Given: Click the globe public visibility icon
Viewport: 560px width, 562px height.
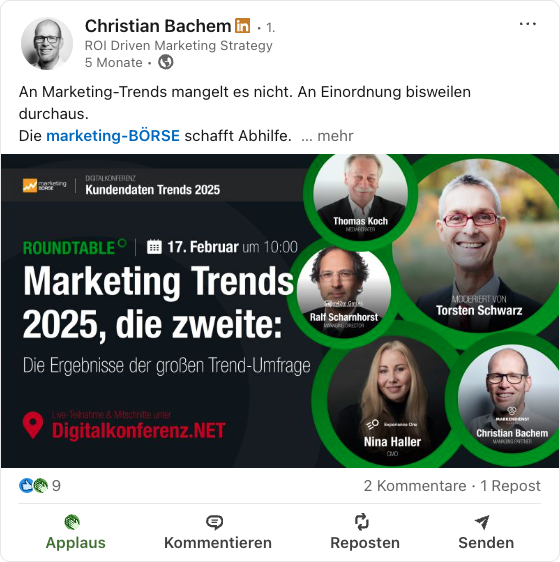Looking at the screenshot, I should 166,62.
